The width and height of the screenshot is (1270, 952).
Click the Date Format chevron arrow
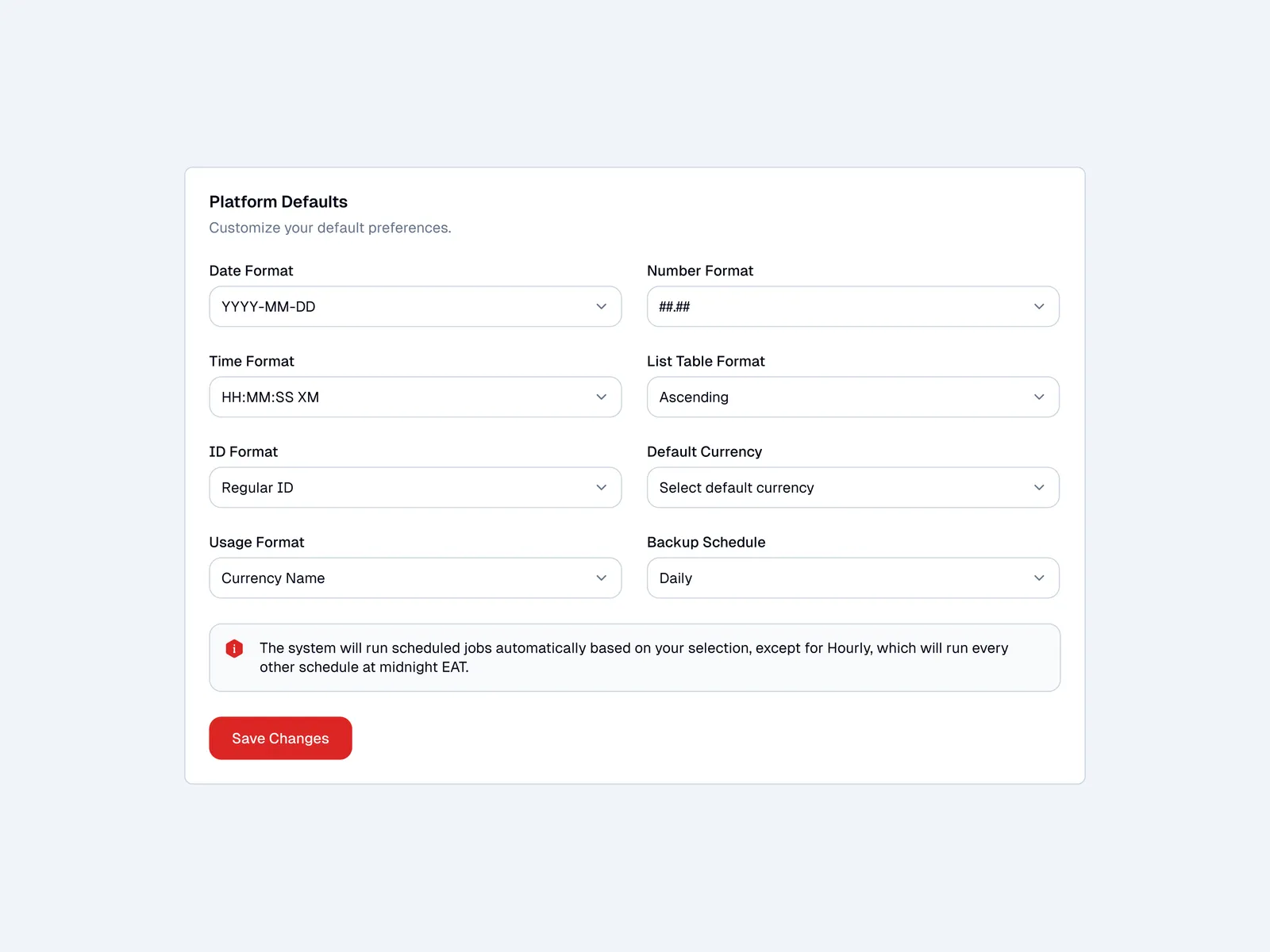coord(601,306)
